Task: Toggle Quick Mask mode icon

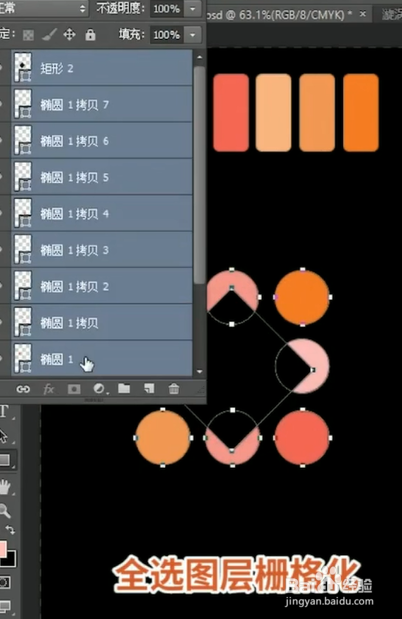Action: (5, 582)
